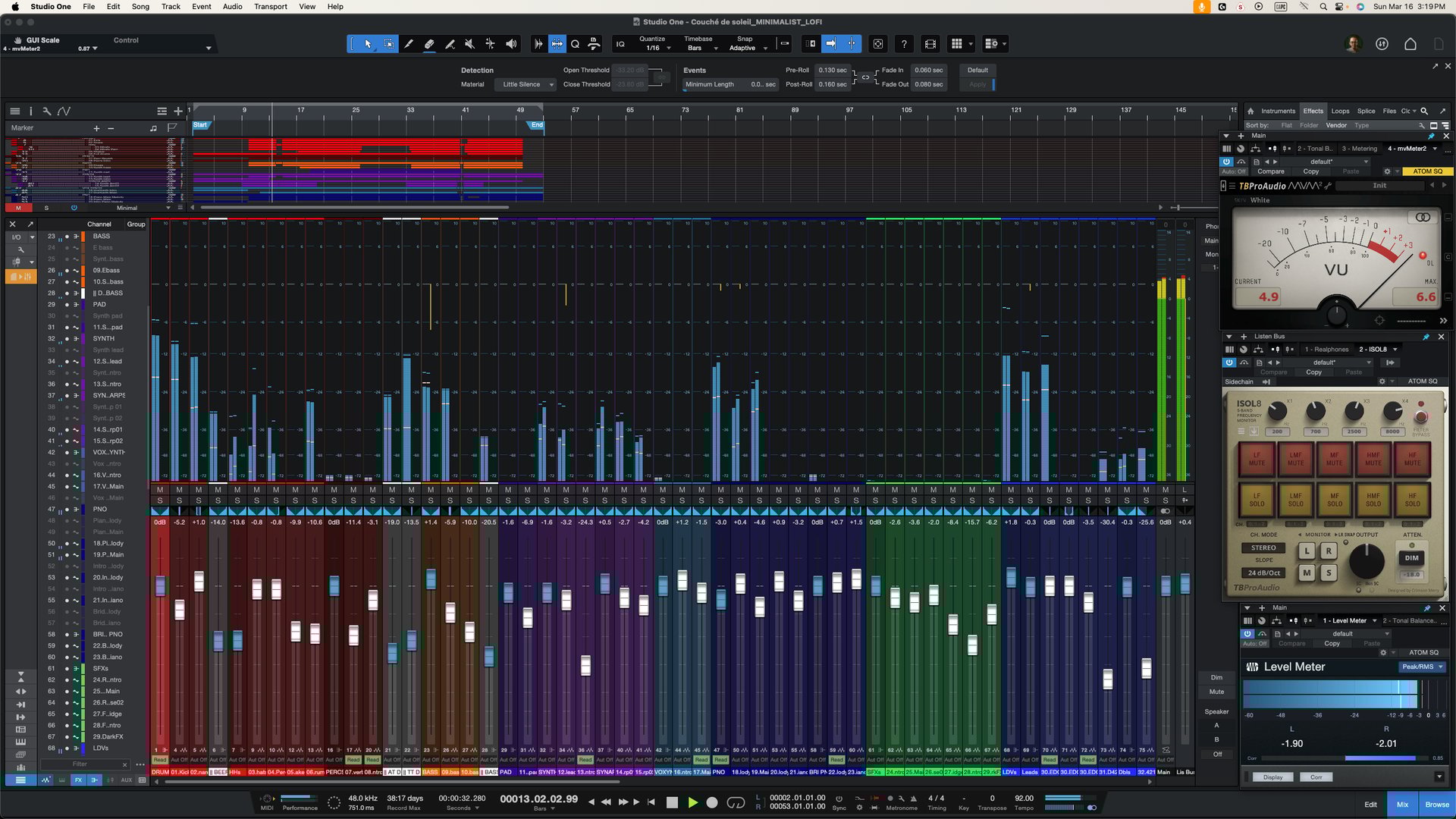Toggle the DIM button on ISOL8

click(1411, 558)
